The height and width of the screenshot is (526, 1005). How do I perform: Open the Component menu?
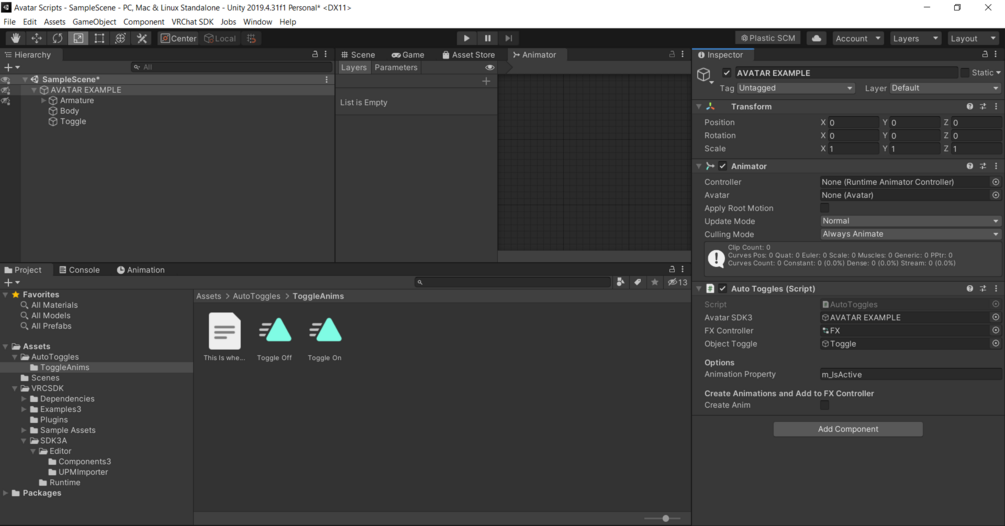tap(144, 22)
